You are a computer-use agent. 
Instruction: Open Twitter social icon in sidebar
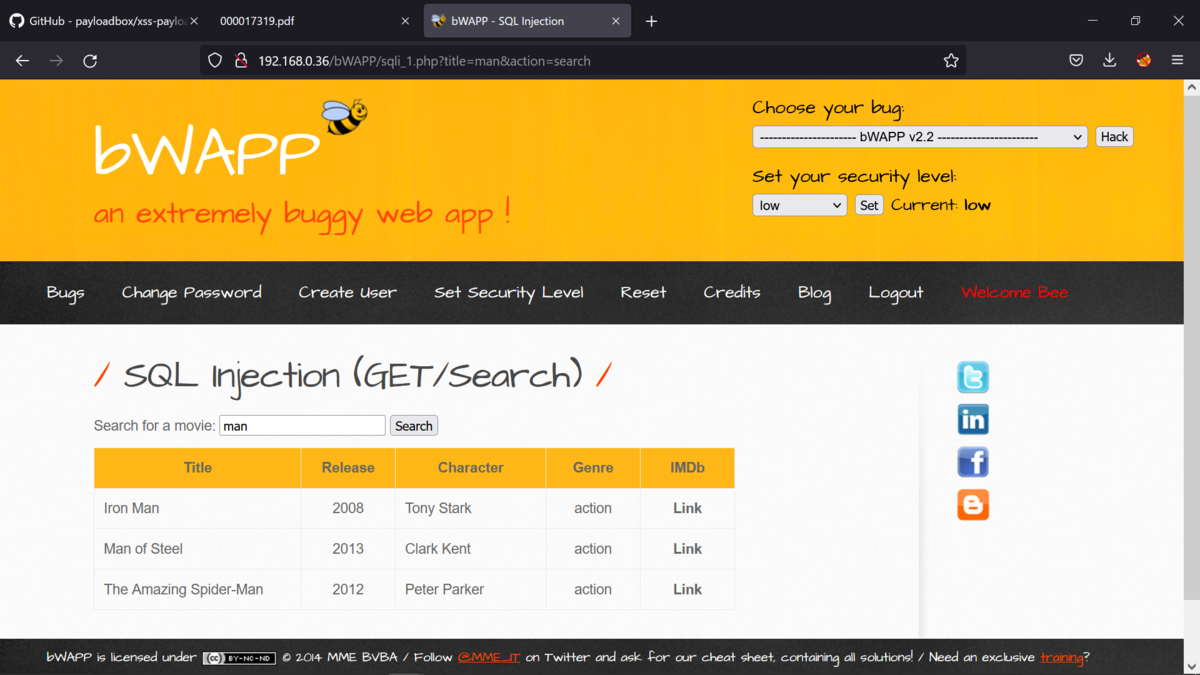(973, 377)
